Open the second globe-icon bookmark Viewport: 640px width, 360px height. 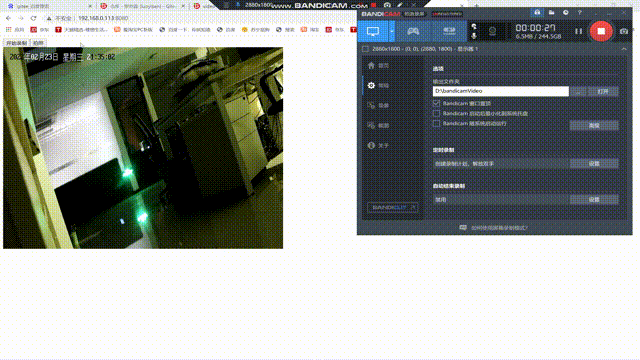coord(226,30)
